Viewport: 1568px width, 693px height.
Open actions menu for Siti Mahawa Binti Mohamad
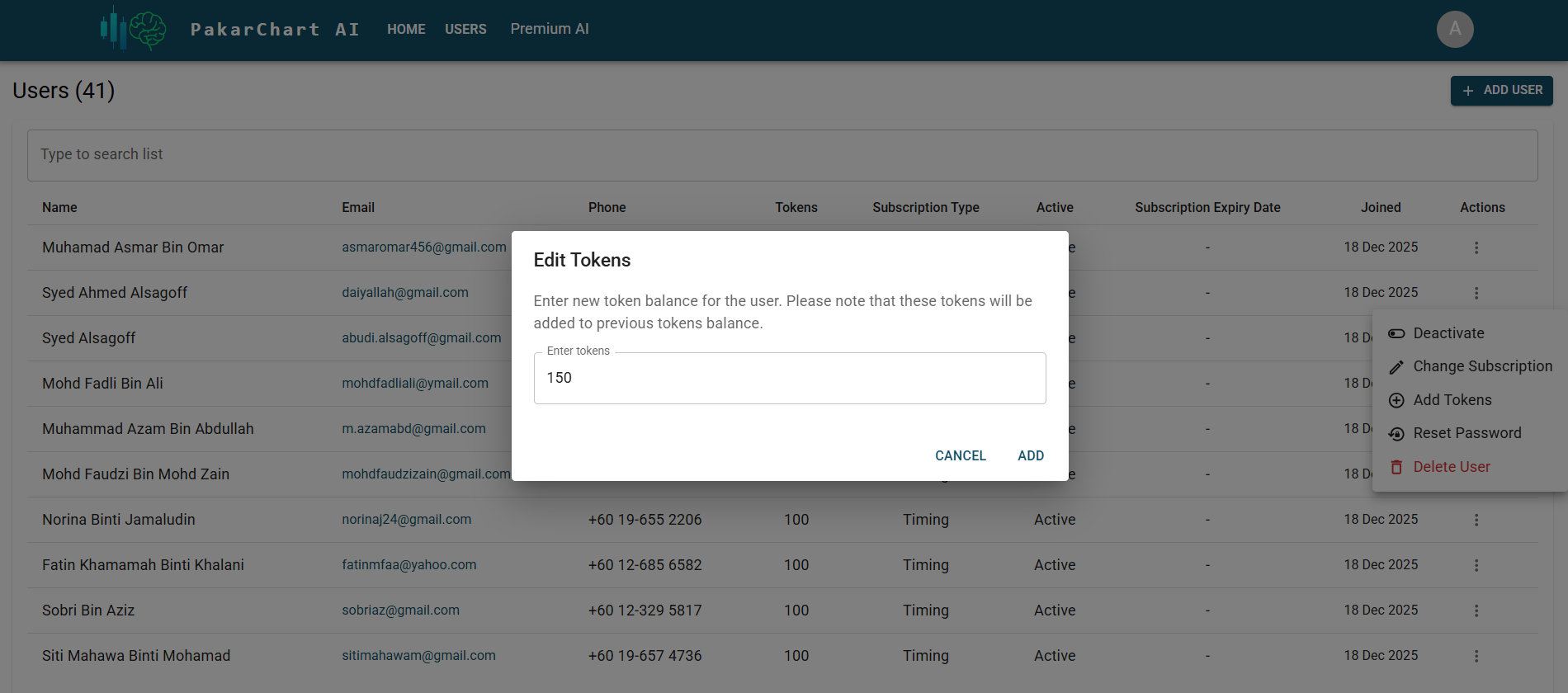(1476, 656)
